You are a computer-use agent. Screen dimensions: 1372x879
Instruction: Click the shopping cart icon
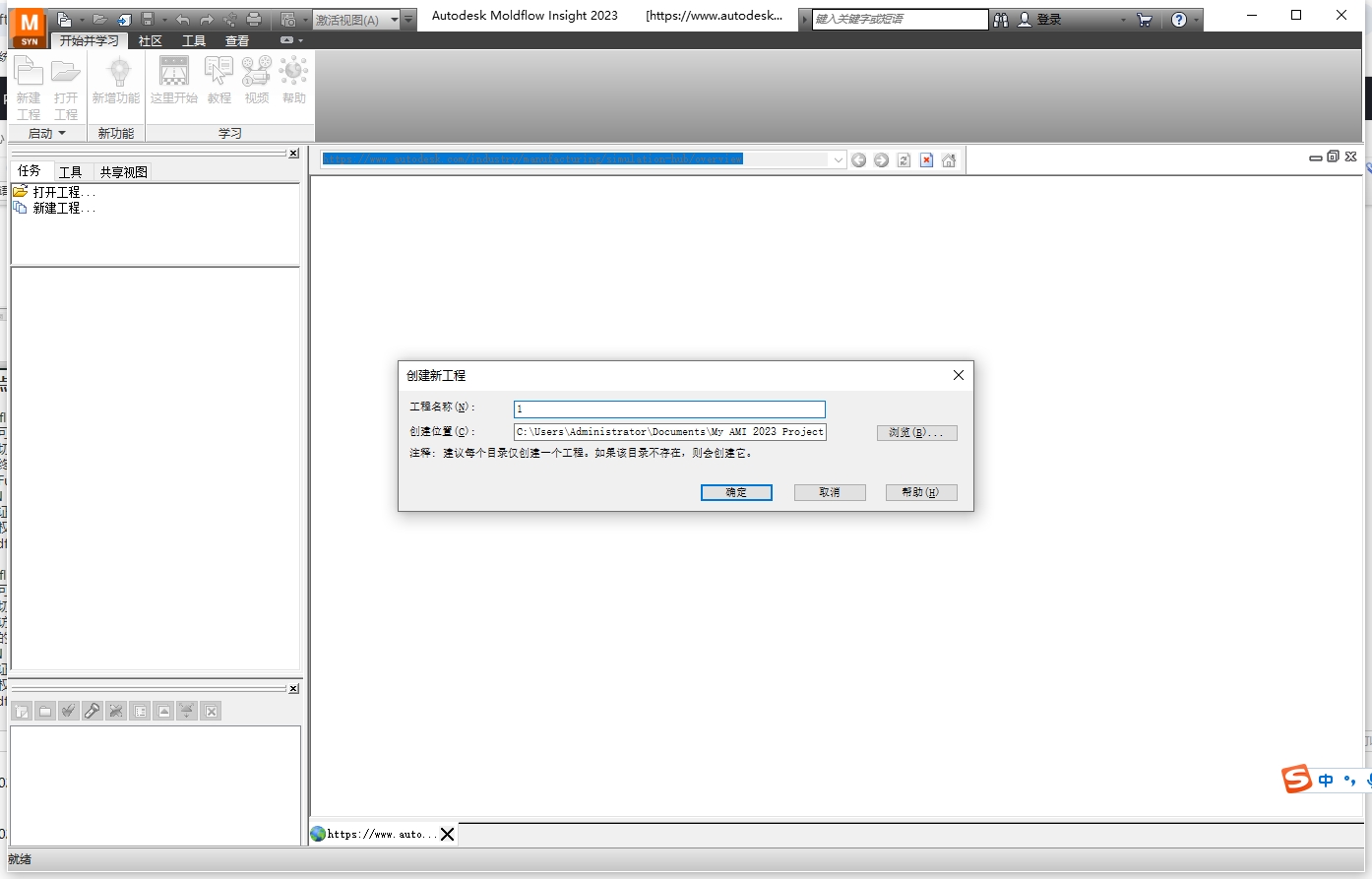click(x=1144, y=20)
